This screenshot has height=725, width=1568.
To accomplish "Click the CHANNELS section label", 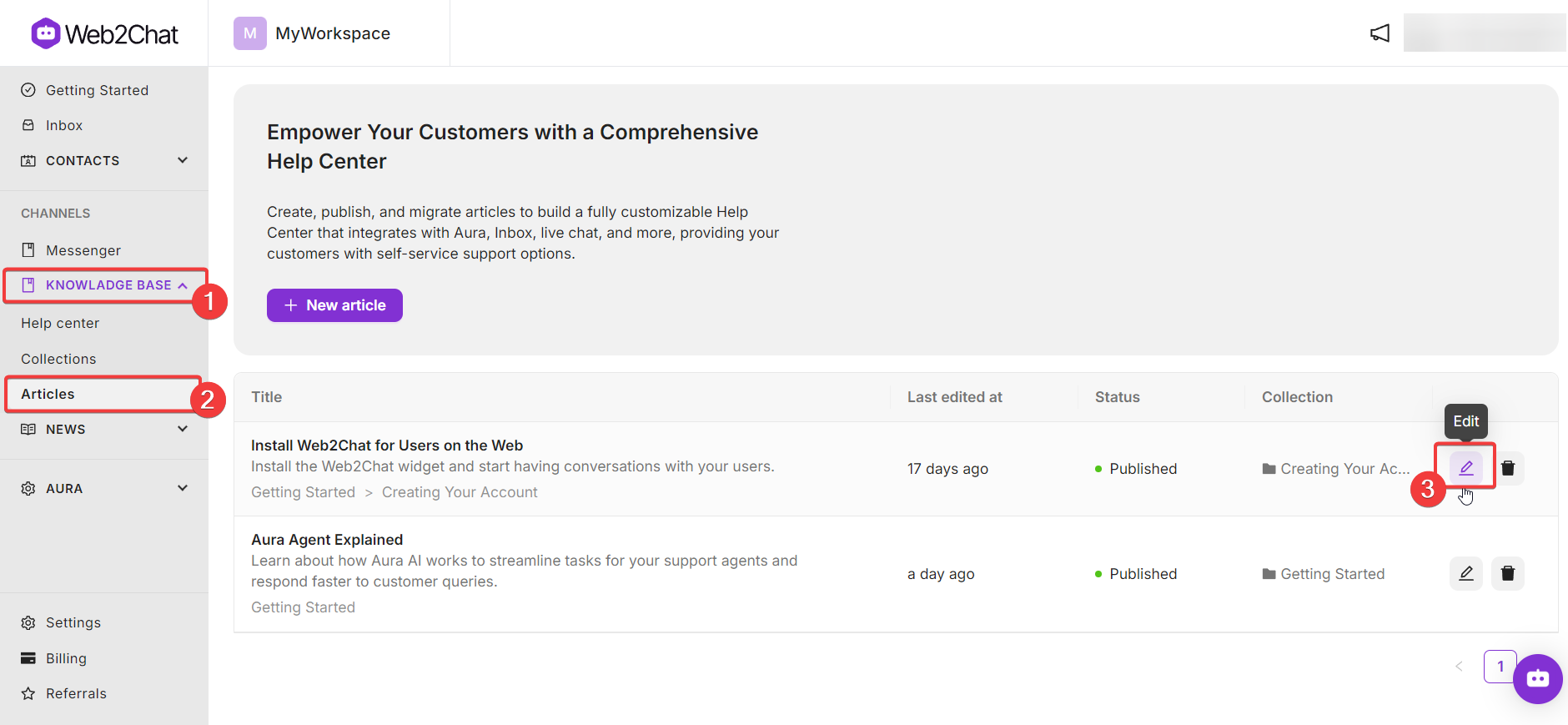I will click(56, 214).
